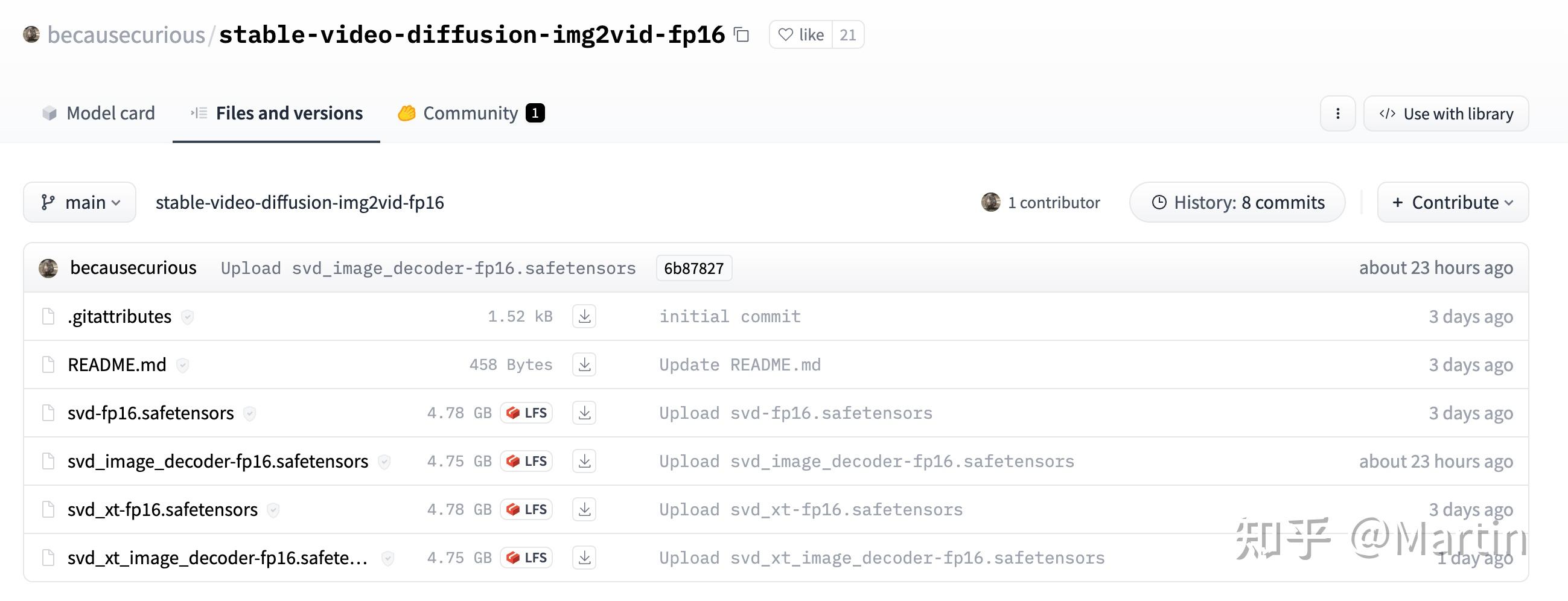Switch to the Model card tab

tap(98, 114)
